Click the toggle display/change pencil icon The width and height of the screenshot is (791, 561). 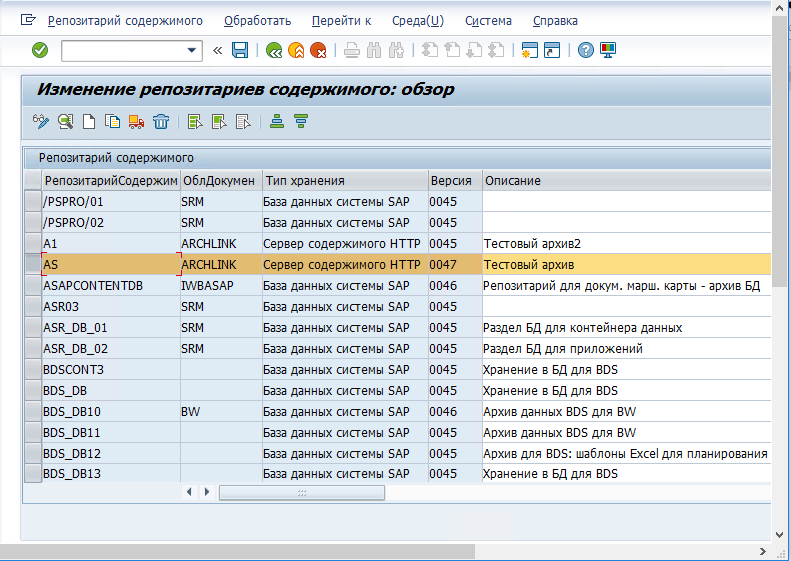(40, 122)
